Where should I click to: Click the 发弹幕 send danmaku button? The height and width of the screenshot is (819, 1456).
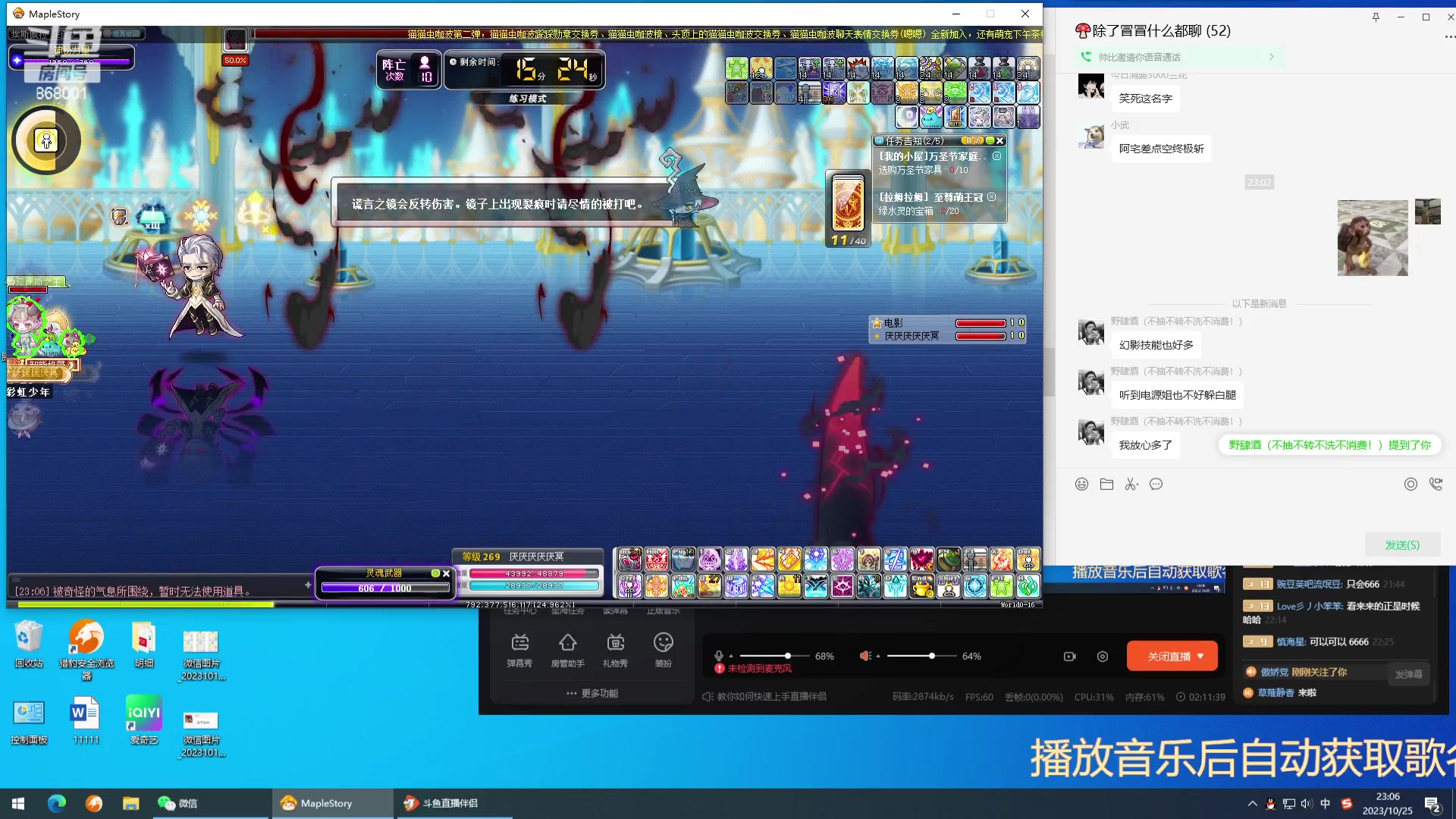click(x=1408, y=674)
